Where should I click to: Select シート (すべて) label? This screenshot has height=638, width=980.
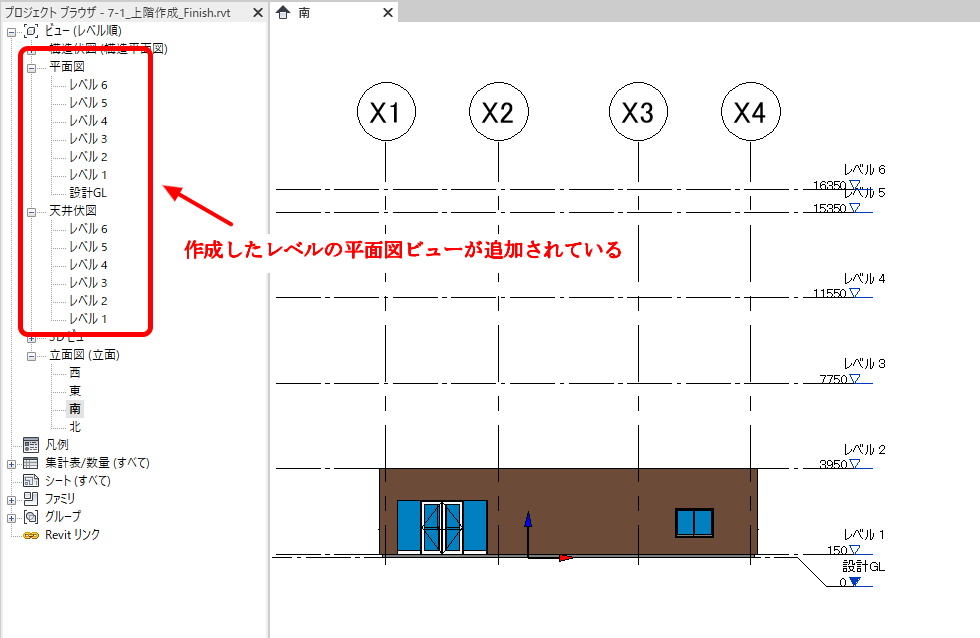pyautogui.click(x=78, y=481)
